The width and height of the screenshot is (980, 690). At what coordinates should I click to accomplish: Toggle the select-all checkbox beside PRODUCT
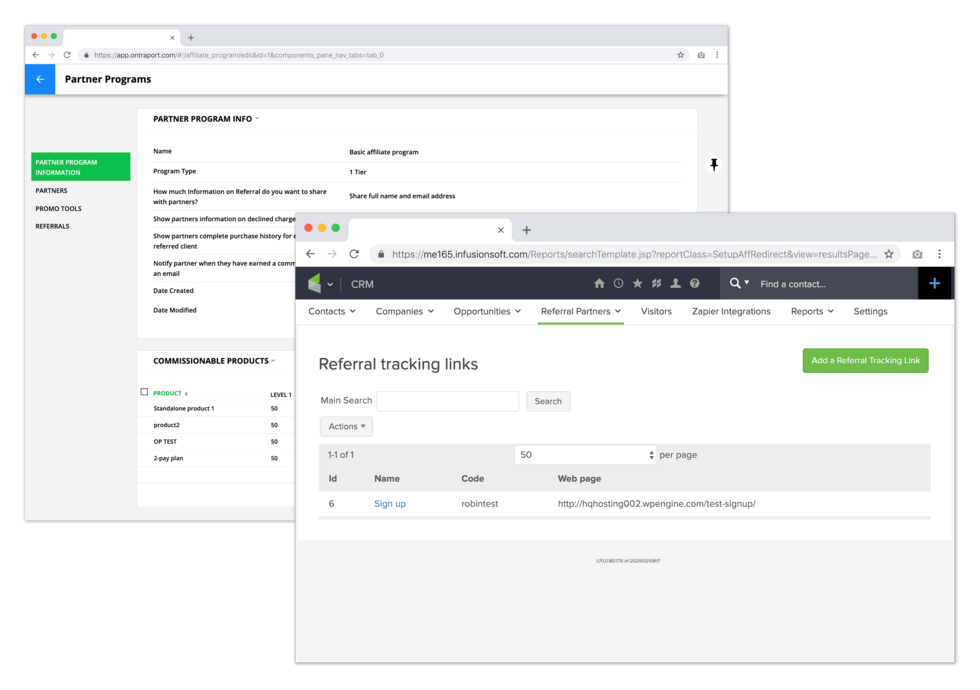pos(144,392)
